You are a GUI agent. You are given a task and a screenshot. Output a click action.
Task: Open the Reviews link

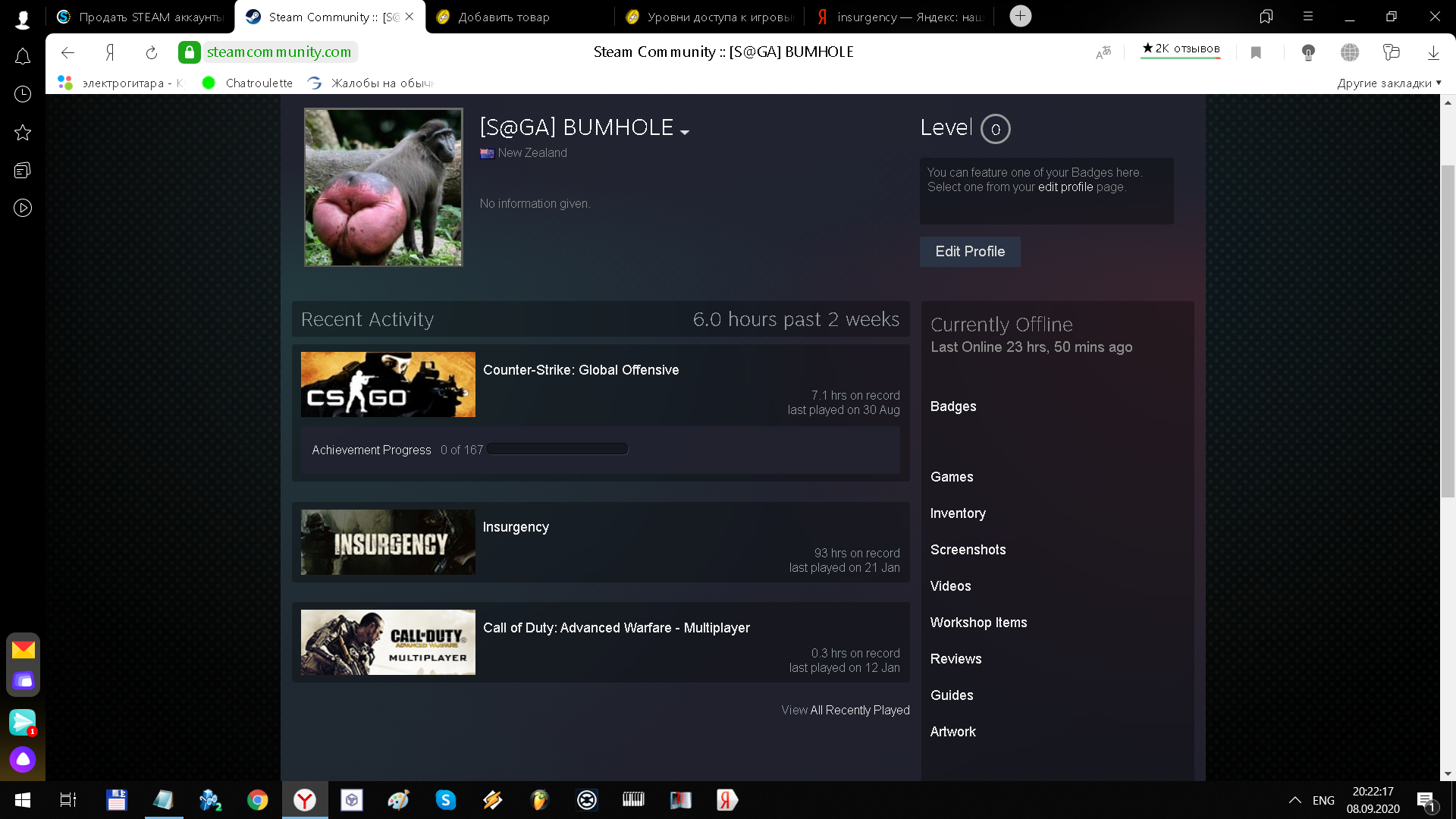click(x=955, y=659)
